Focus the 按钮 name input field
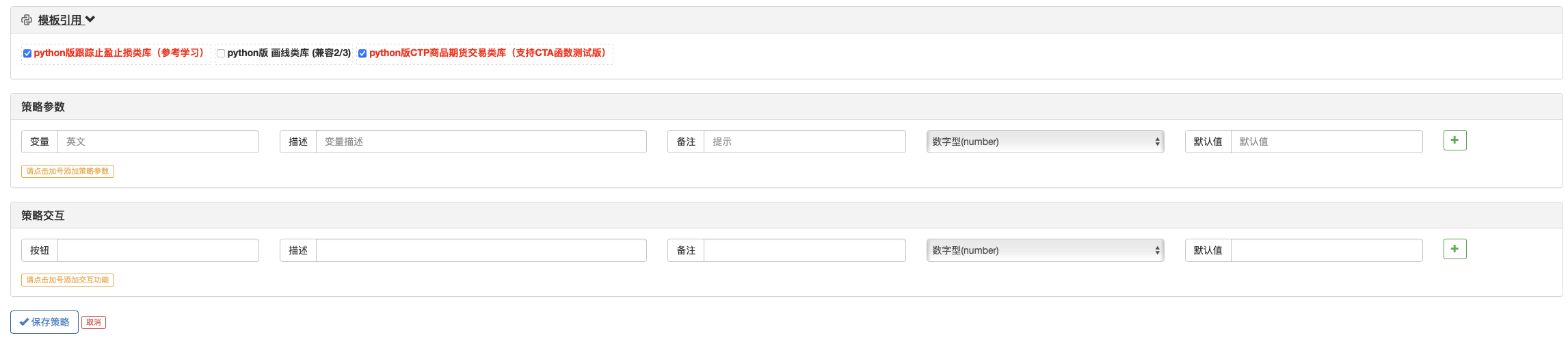Screen dimensions: 1568x344 (158, 250)
